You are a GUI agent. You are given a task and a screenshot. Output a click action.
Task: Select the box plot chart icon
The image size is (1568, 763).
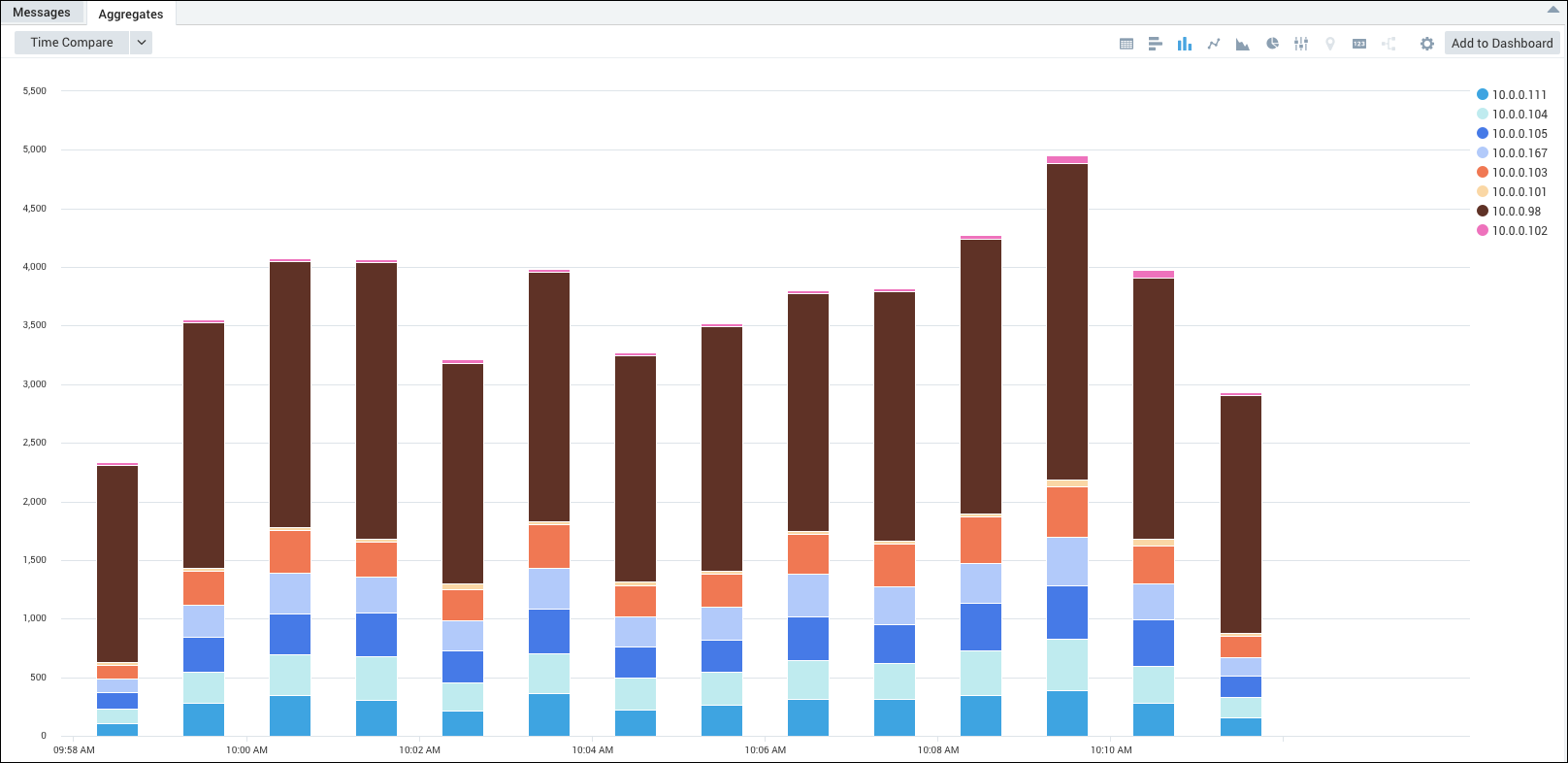click(x=1301, y=44)
